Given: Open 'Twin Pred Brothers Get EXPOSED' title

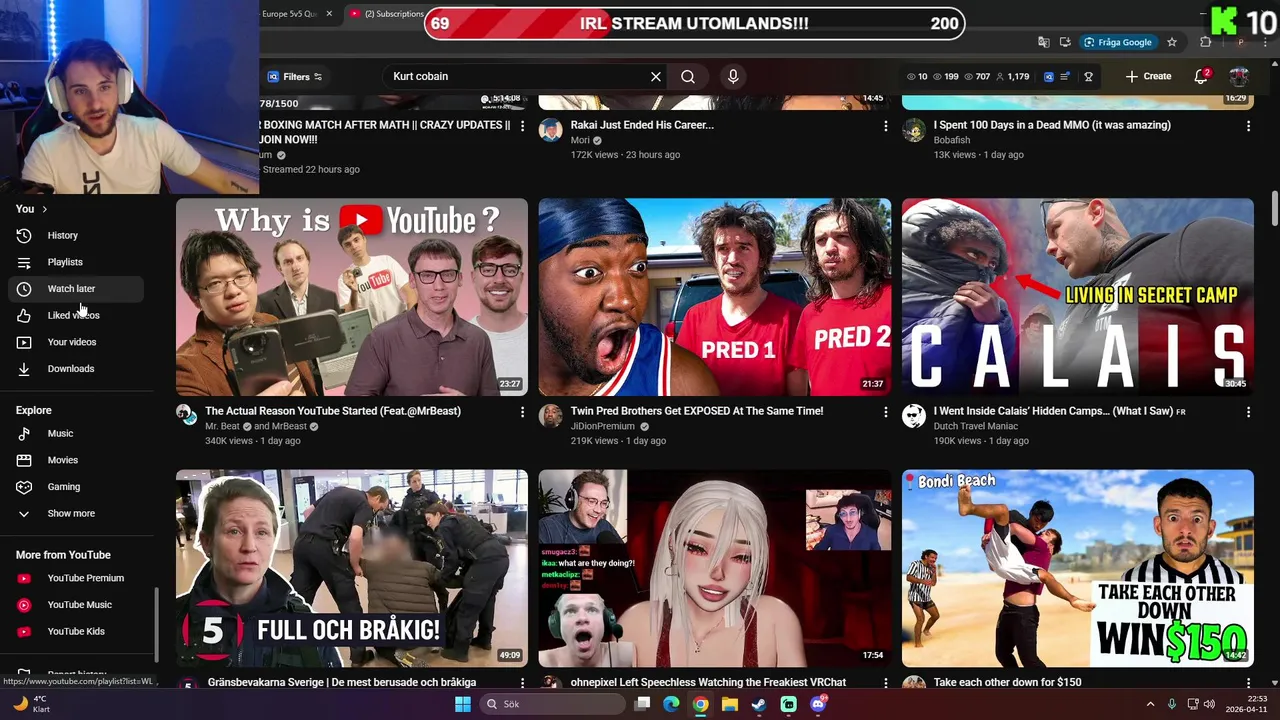Looking at the screenshot, I should tap(697, 411).
